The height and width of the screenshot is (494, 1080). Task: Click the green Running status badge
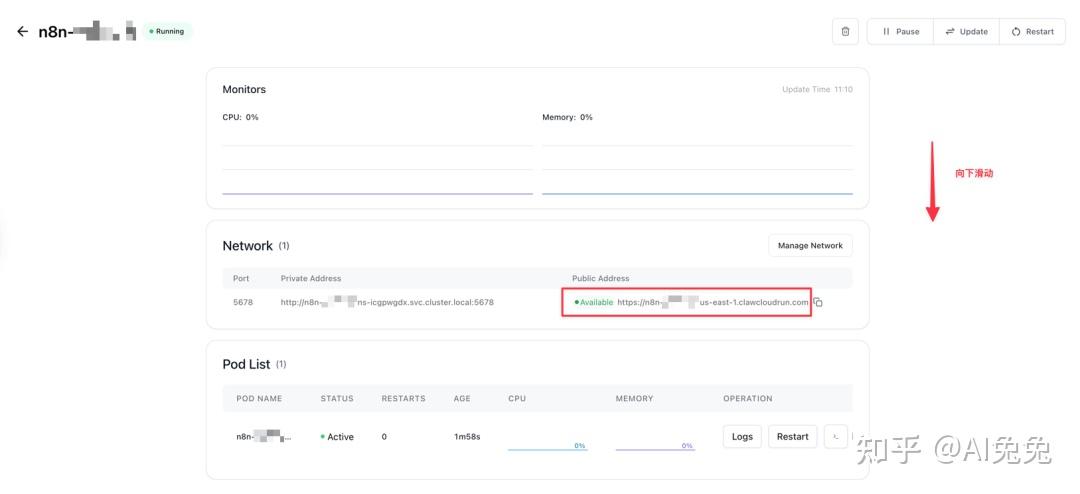click(x=167, y=31)
